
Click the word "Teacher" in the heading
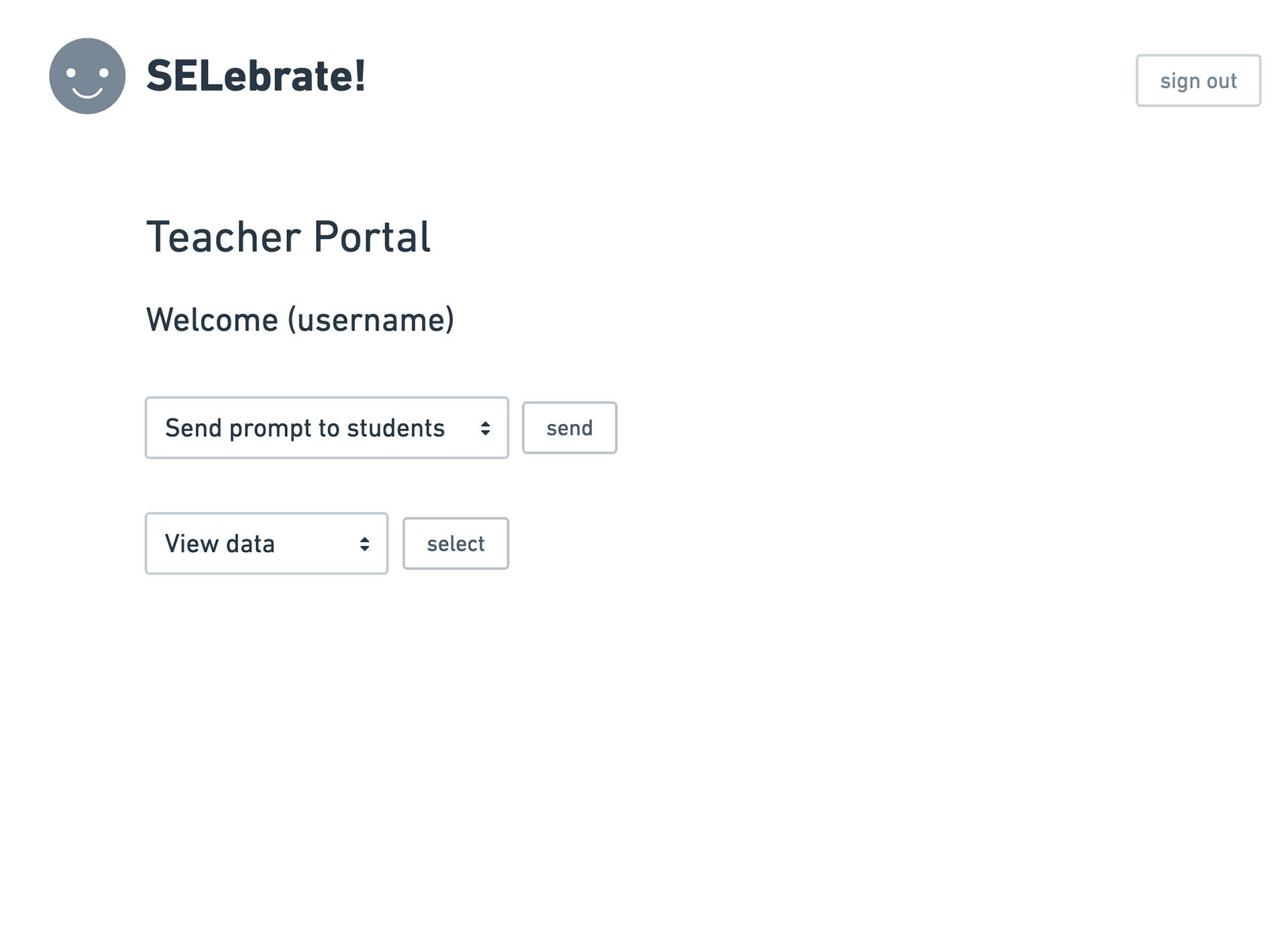(x=223, y=237)
